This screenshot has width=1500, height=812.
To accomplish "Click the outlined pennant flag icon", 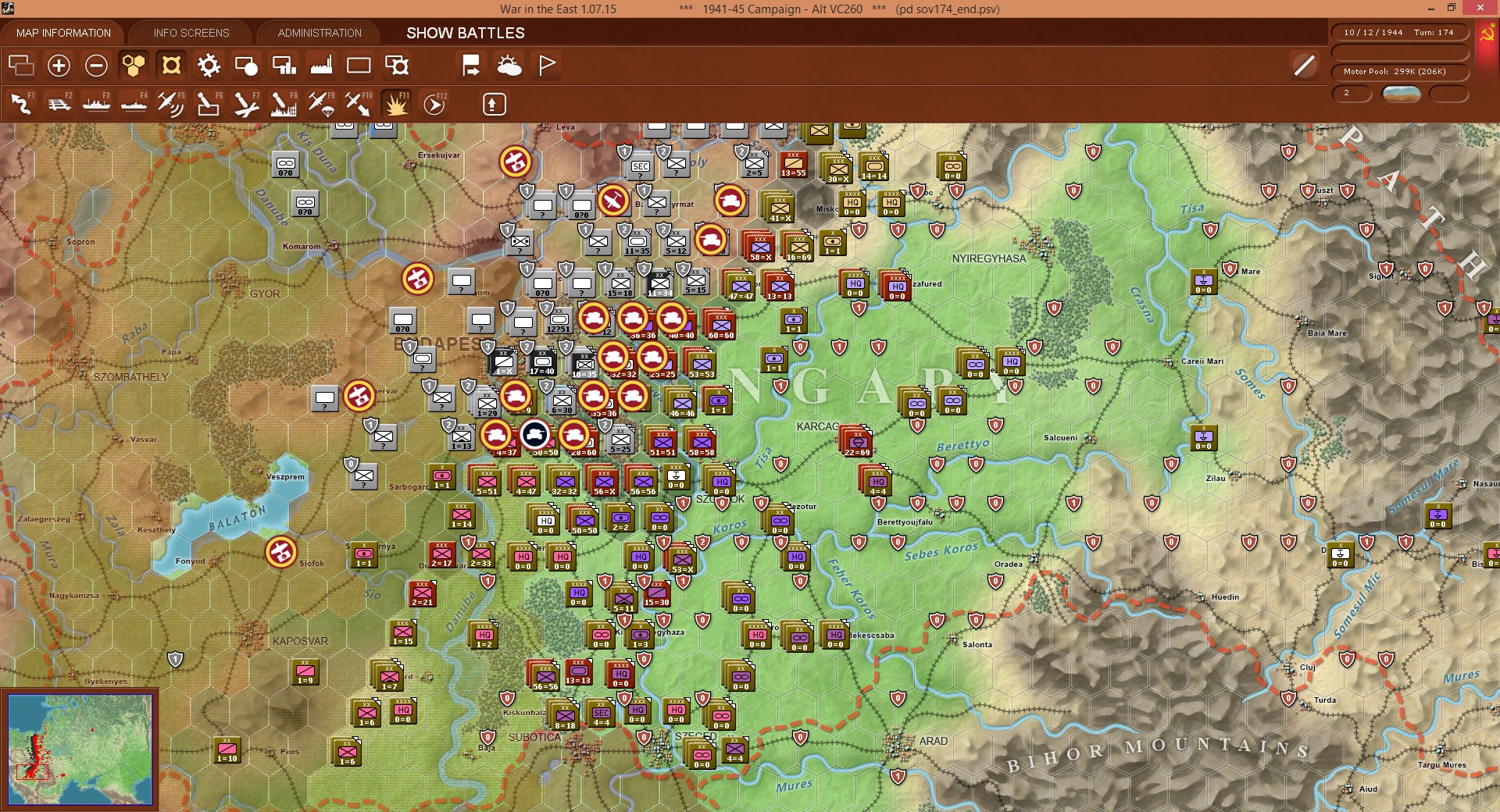I will (547, 66).
